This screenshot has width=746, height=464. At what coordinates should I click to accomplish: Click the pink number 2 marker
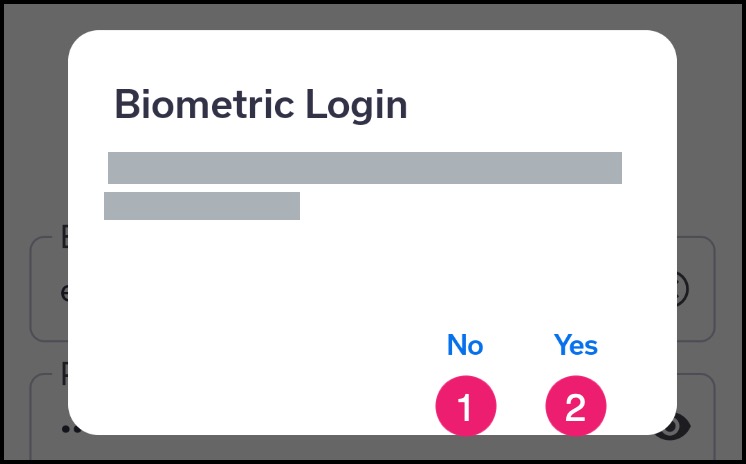pos(576,406)
